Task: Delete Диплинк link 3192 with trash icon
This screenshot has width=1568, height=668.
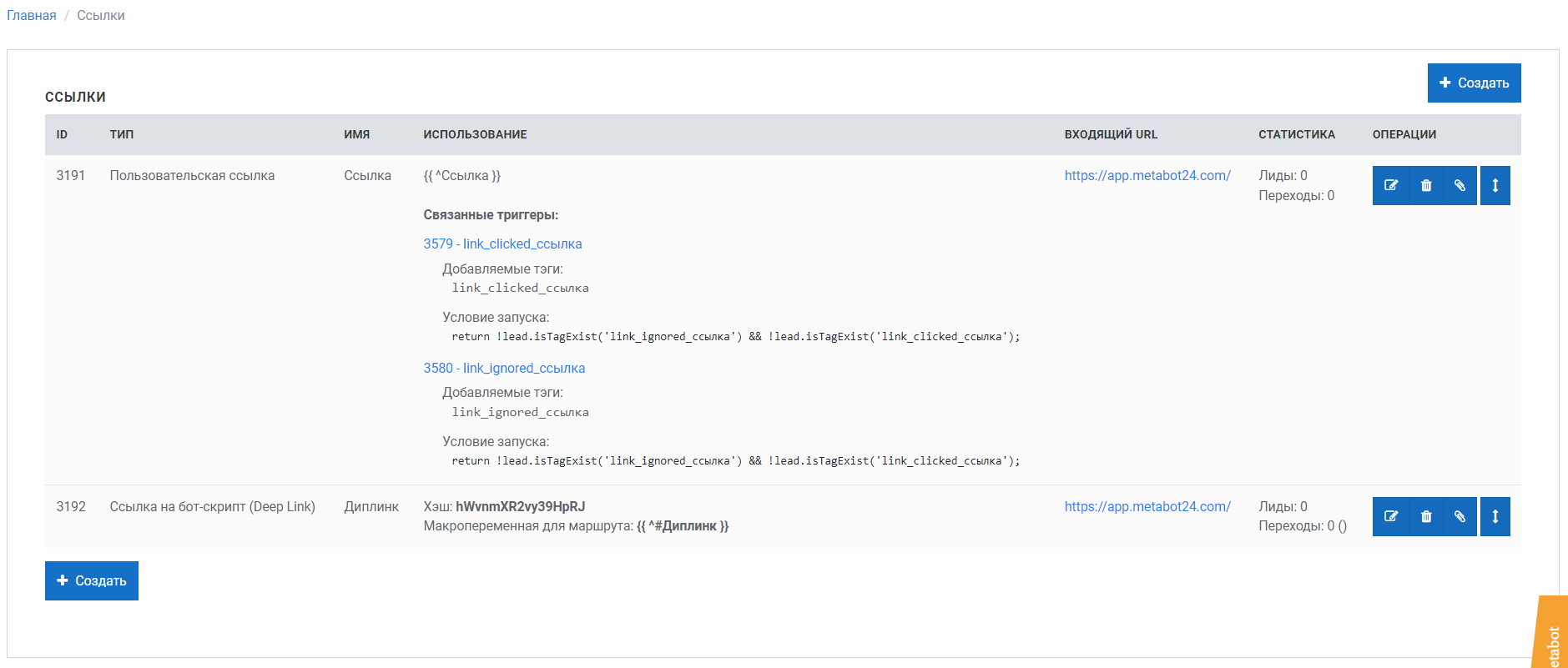Action: [1426, 516]
